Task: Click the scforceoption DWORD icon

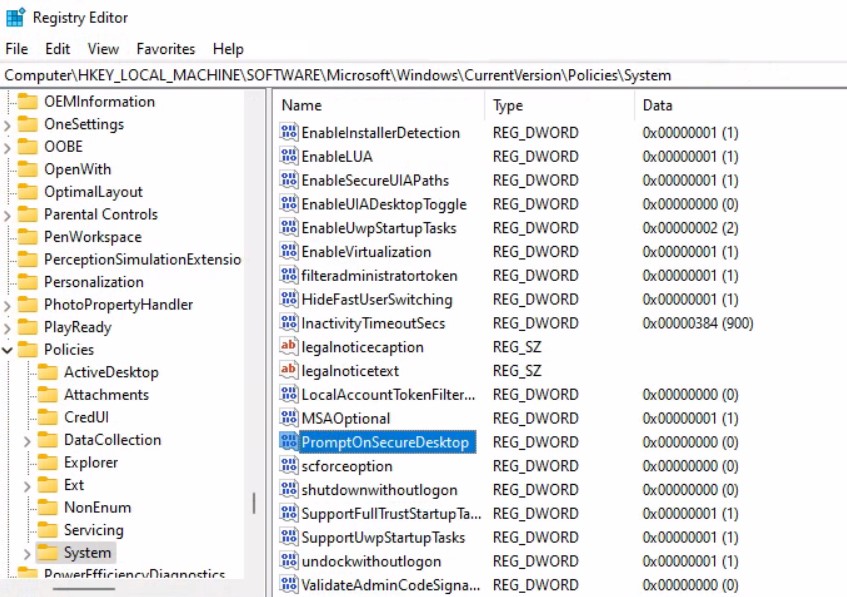Action: 289,465
